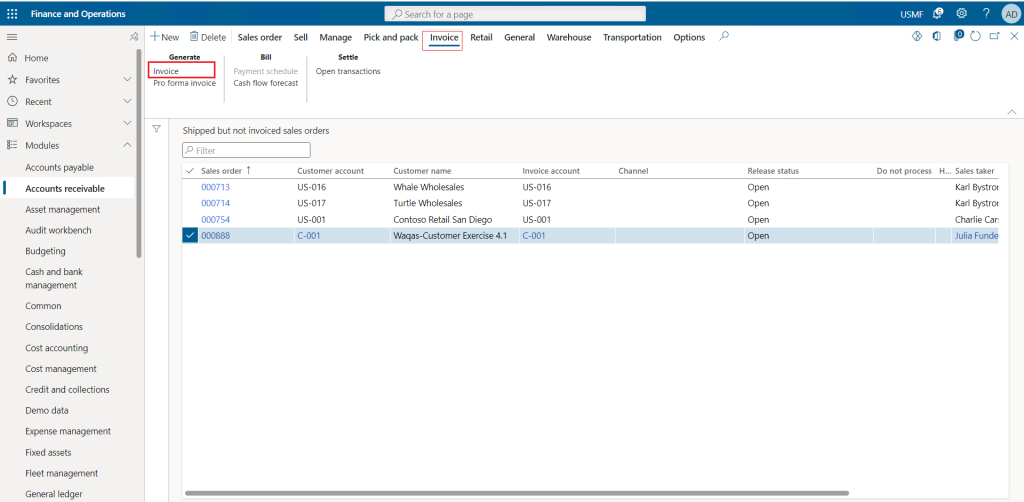
Task: Toggle the select-all checkmark column header
Action: [x=190, y=170]
